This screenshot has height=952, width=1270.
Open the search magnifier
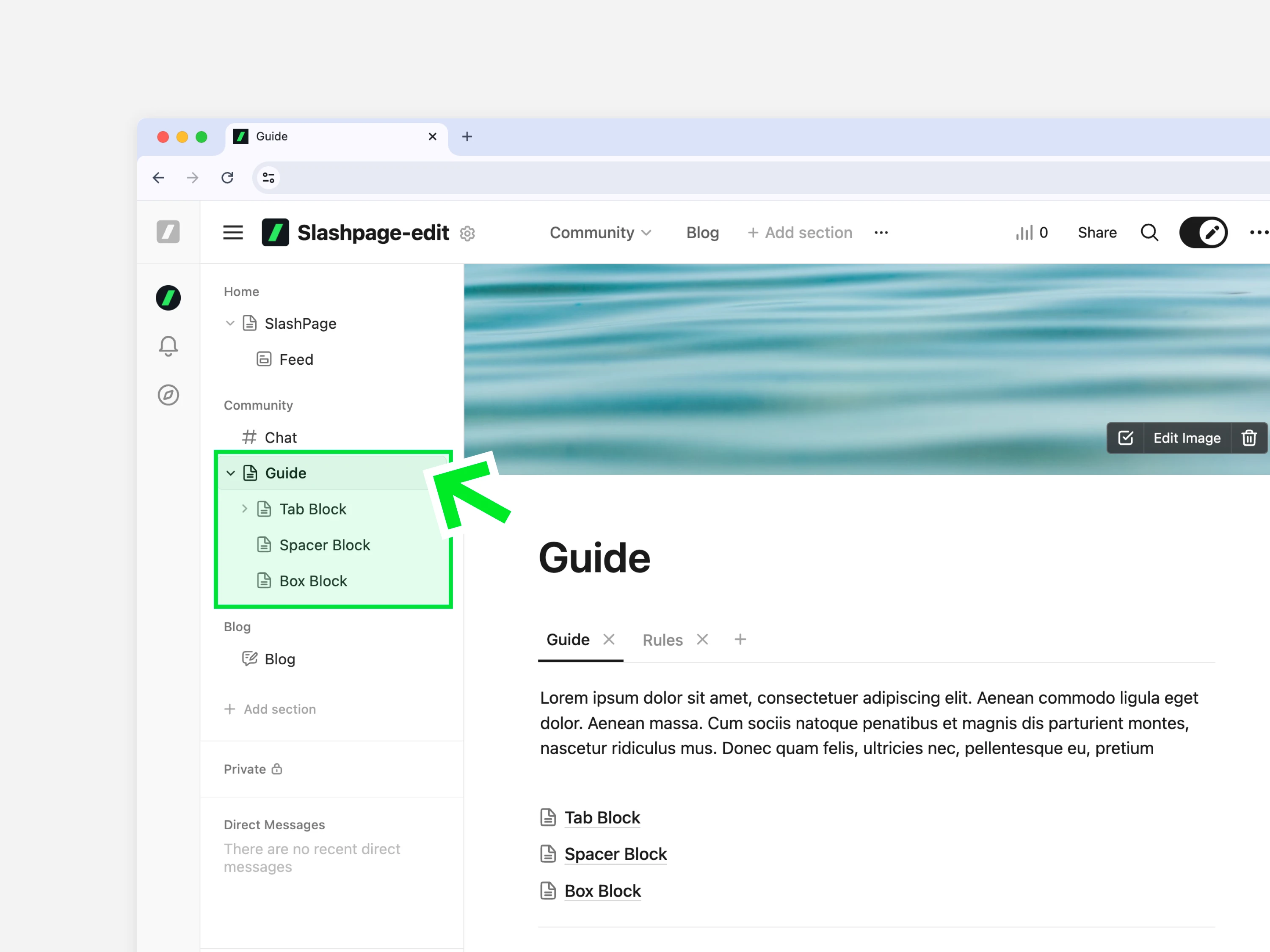click(1149, 232)
